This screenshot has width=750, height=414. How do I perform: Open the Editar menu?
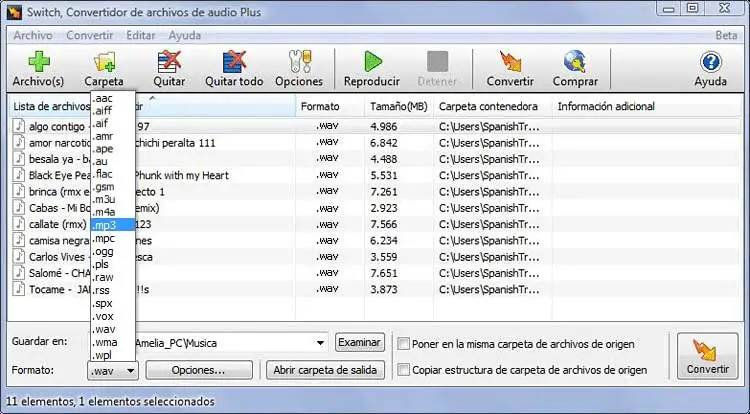(x=141, y=35)
